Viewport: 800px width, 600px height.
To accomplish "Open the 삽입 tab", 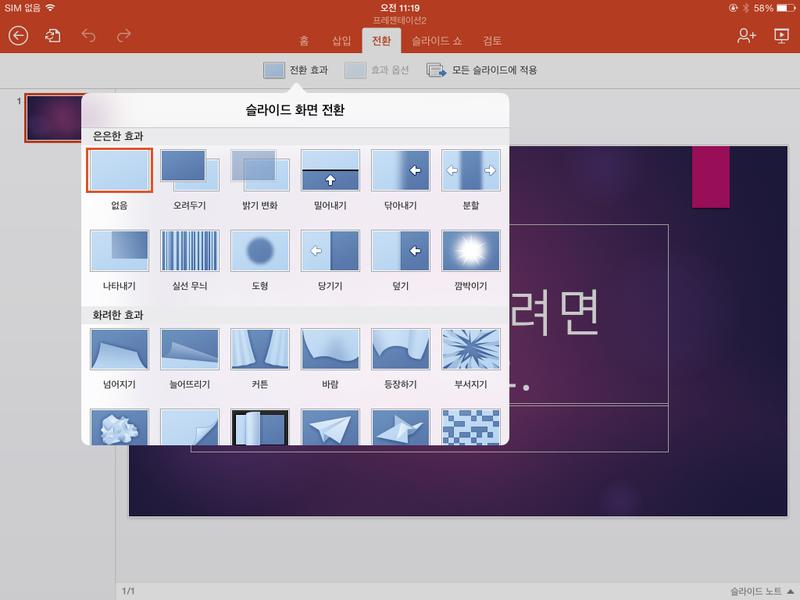I will point(342,41).
